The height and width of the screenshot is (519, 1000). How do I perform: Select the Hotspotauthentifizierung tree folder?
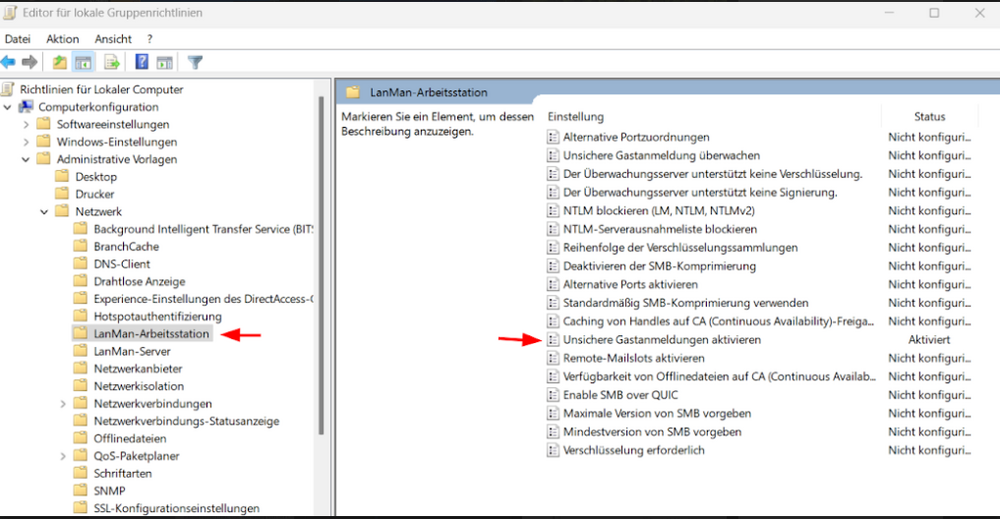click(158, 316)
